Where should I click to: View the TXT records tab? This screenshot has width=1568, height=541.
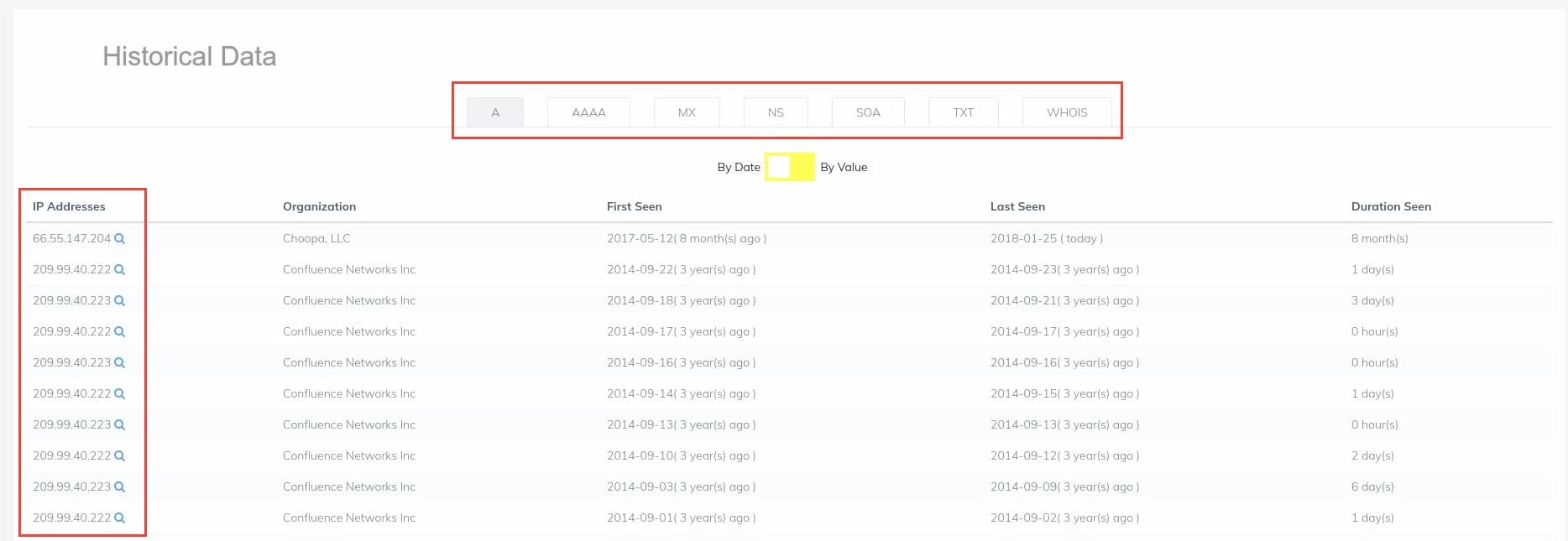pos(964,112)
